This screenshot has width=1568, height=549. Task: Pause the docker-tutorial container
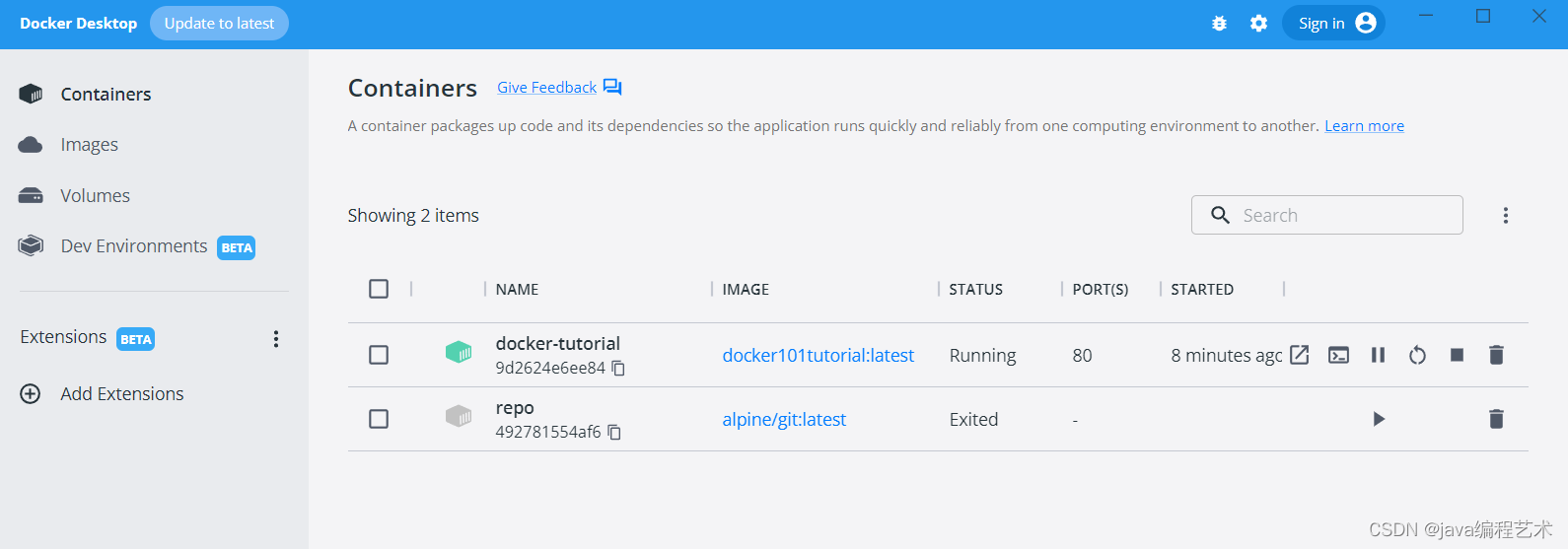[x=1378, y=355]
